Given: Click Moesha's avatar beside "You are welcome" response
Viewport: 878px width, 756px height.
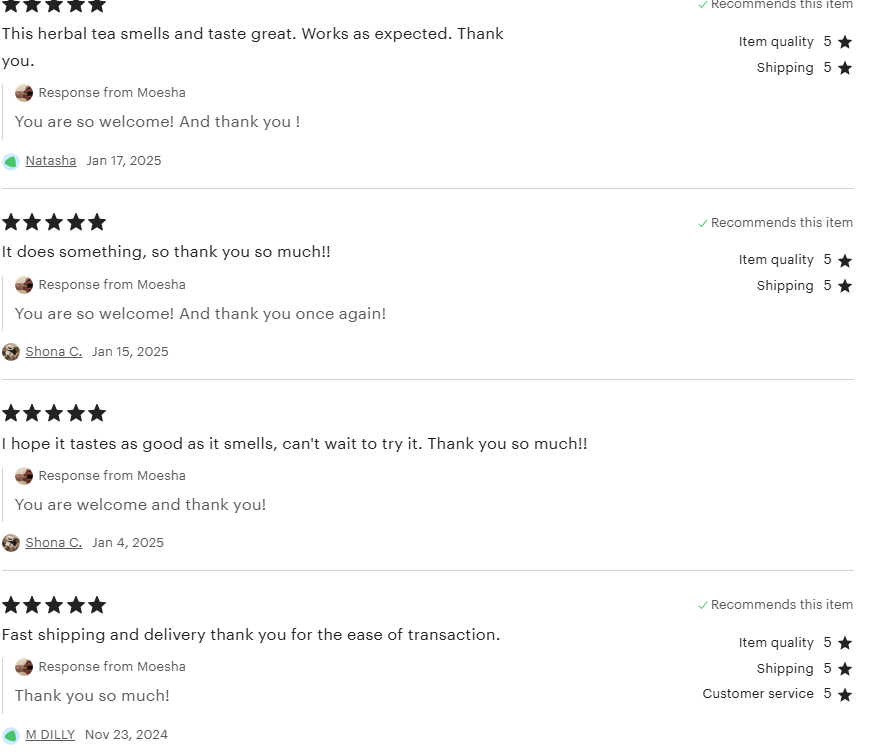Looking at the screenshot, I should coord(24,476).
